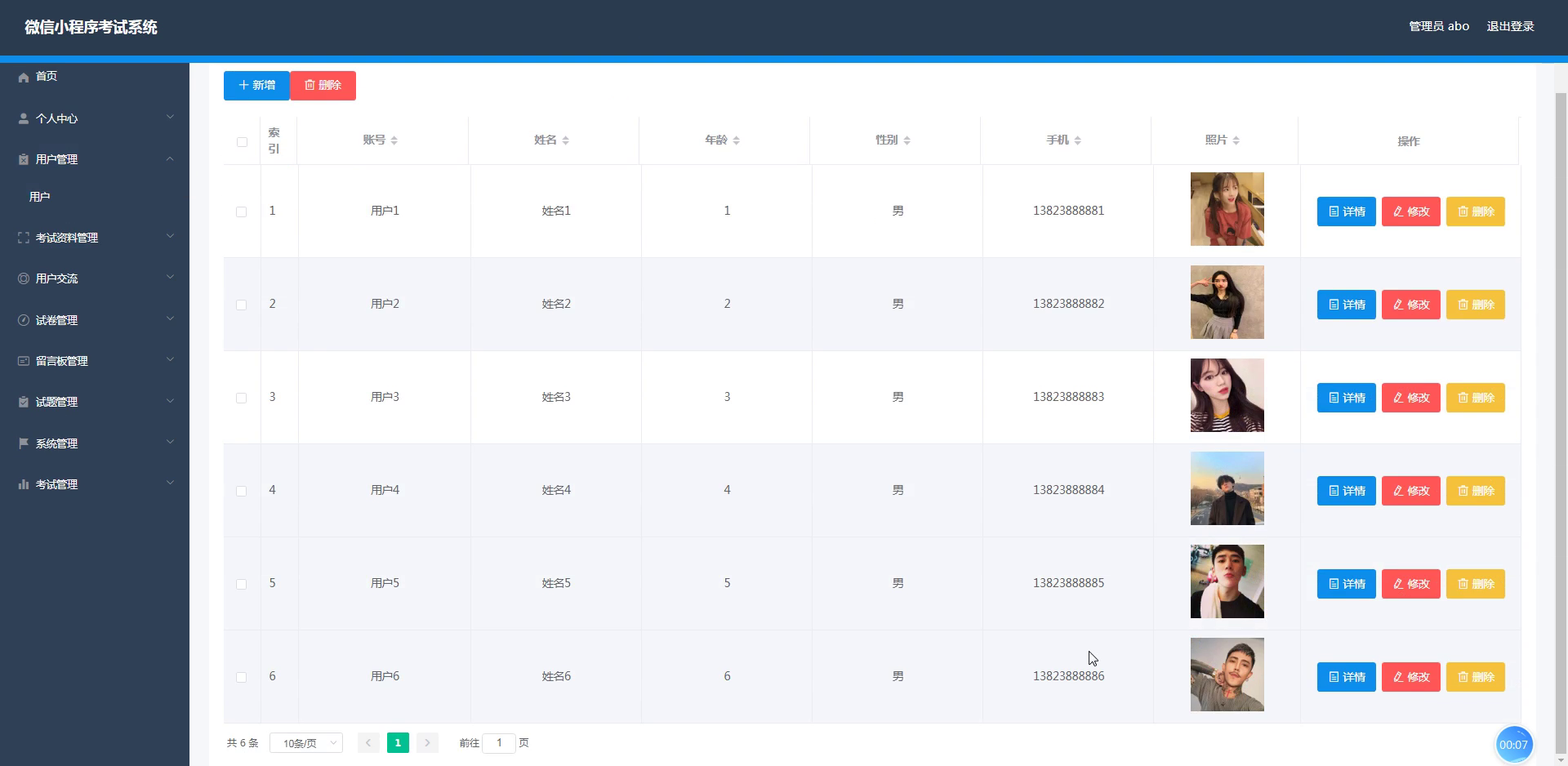Click the name cell 姓名5
The height and width of the screenshot is (766, 1568).
[x=556, y=583]
